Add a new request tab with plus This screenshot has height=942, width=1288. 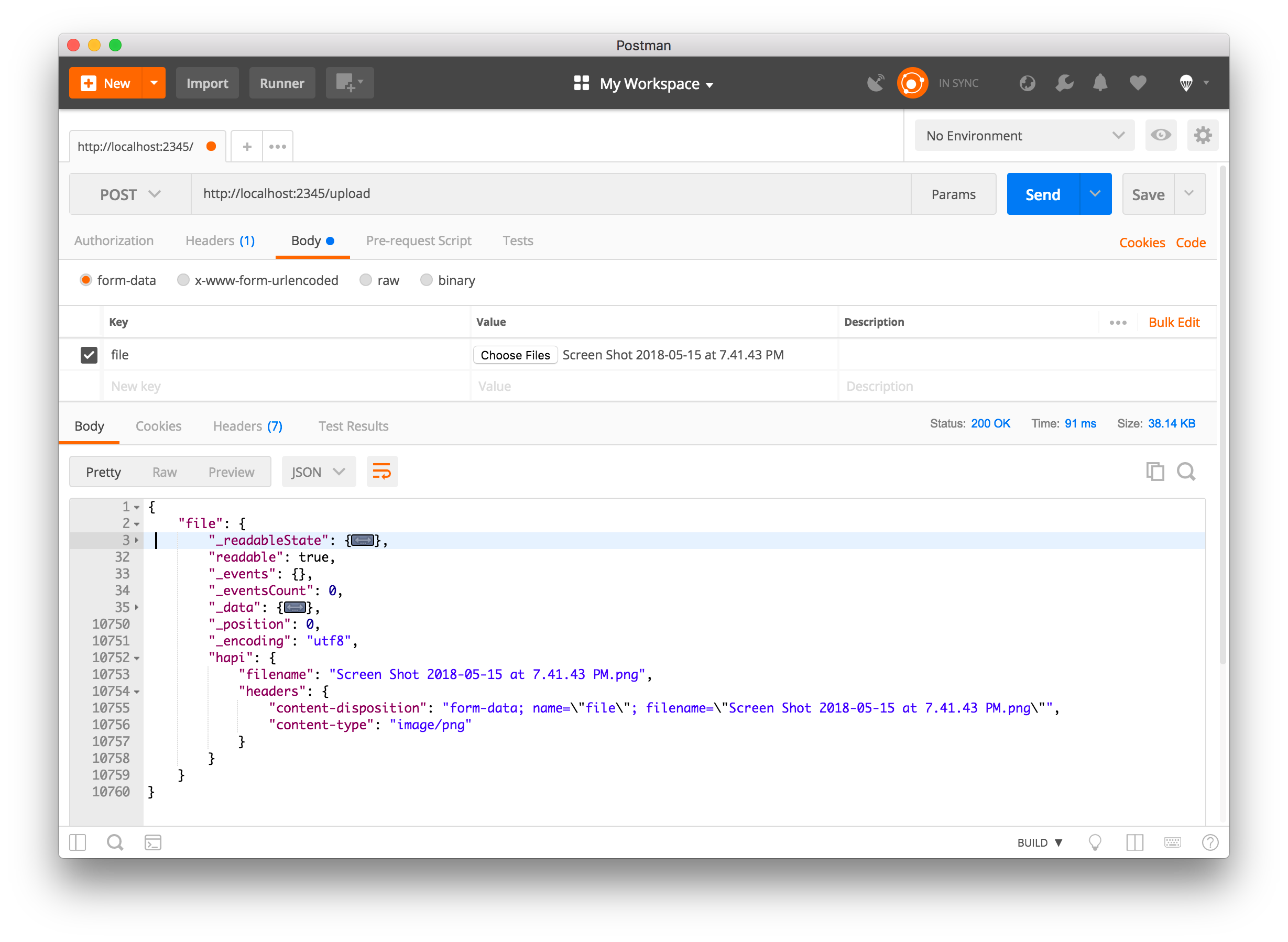(247, 147)
